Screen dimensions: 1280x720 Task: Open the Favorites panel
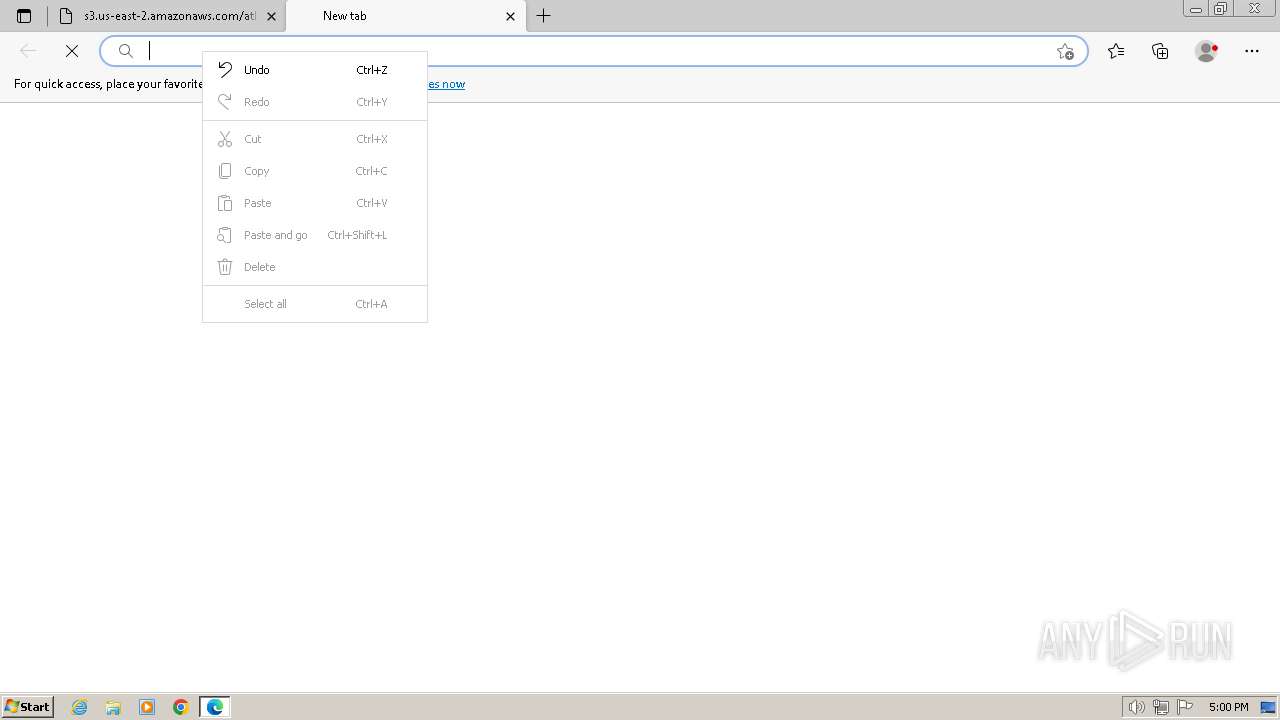tap(1116, 51)
